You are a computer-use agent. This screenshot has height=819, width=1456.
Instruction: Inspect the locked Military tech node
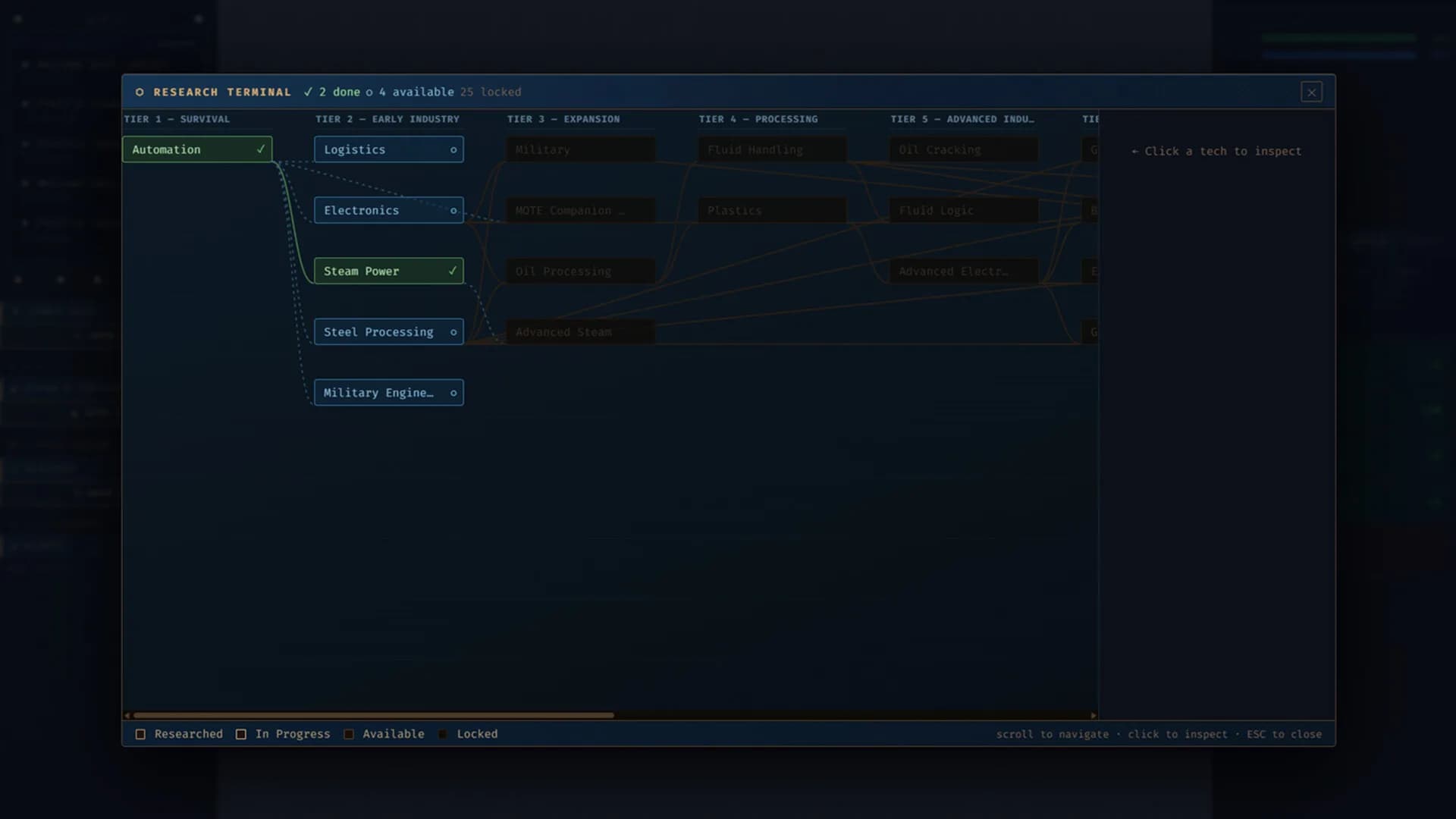(580, 149)
